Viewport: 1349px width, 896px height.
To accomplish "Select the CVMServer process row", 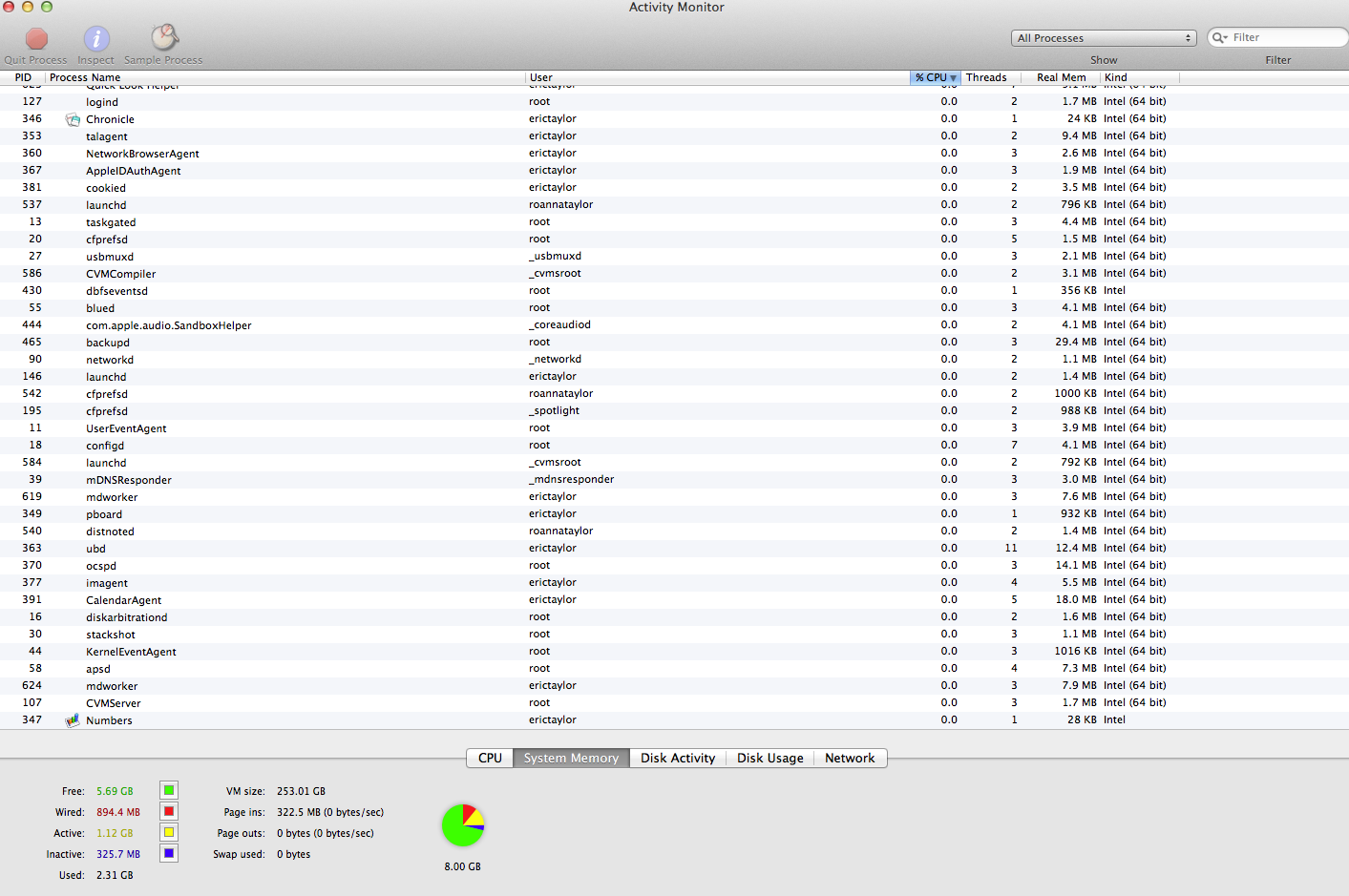I will [x=674, y=703].
